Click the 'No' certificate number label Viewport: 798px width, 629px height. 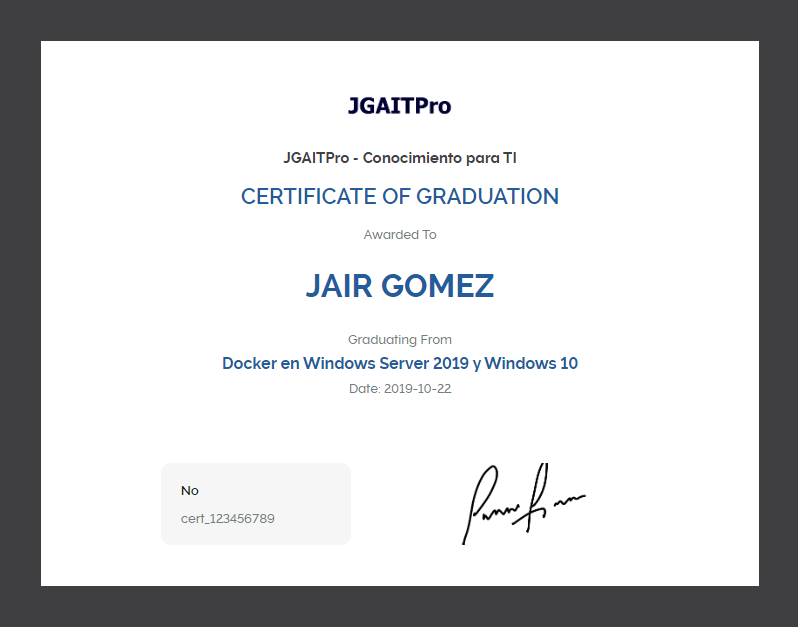(x=189, y=491)
